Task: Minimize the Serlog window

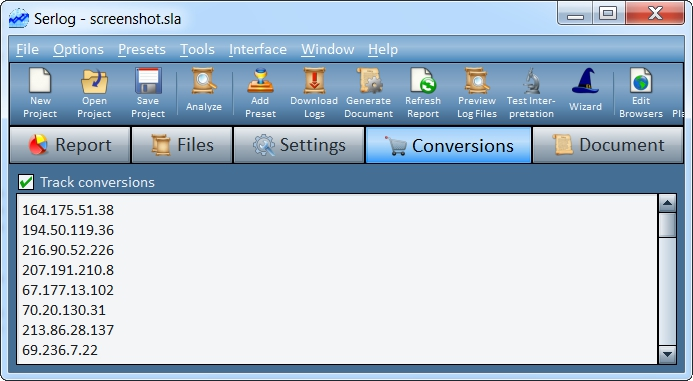Action: click(x=575, y=13)
